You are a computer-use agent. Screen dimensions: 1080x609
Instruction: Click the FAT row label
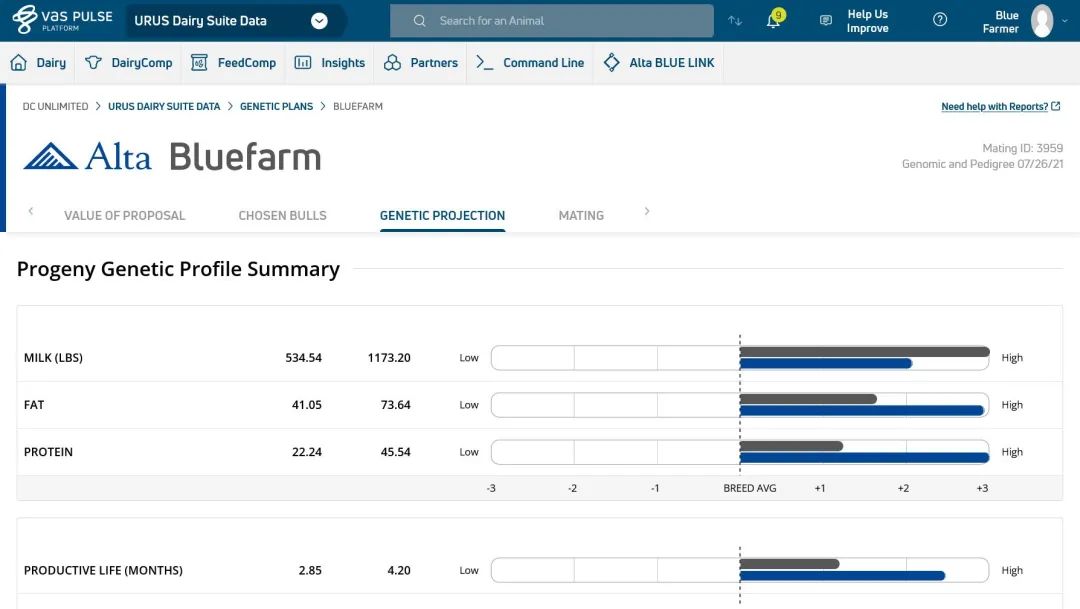point(34,404)
